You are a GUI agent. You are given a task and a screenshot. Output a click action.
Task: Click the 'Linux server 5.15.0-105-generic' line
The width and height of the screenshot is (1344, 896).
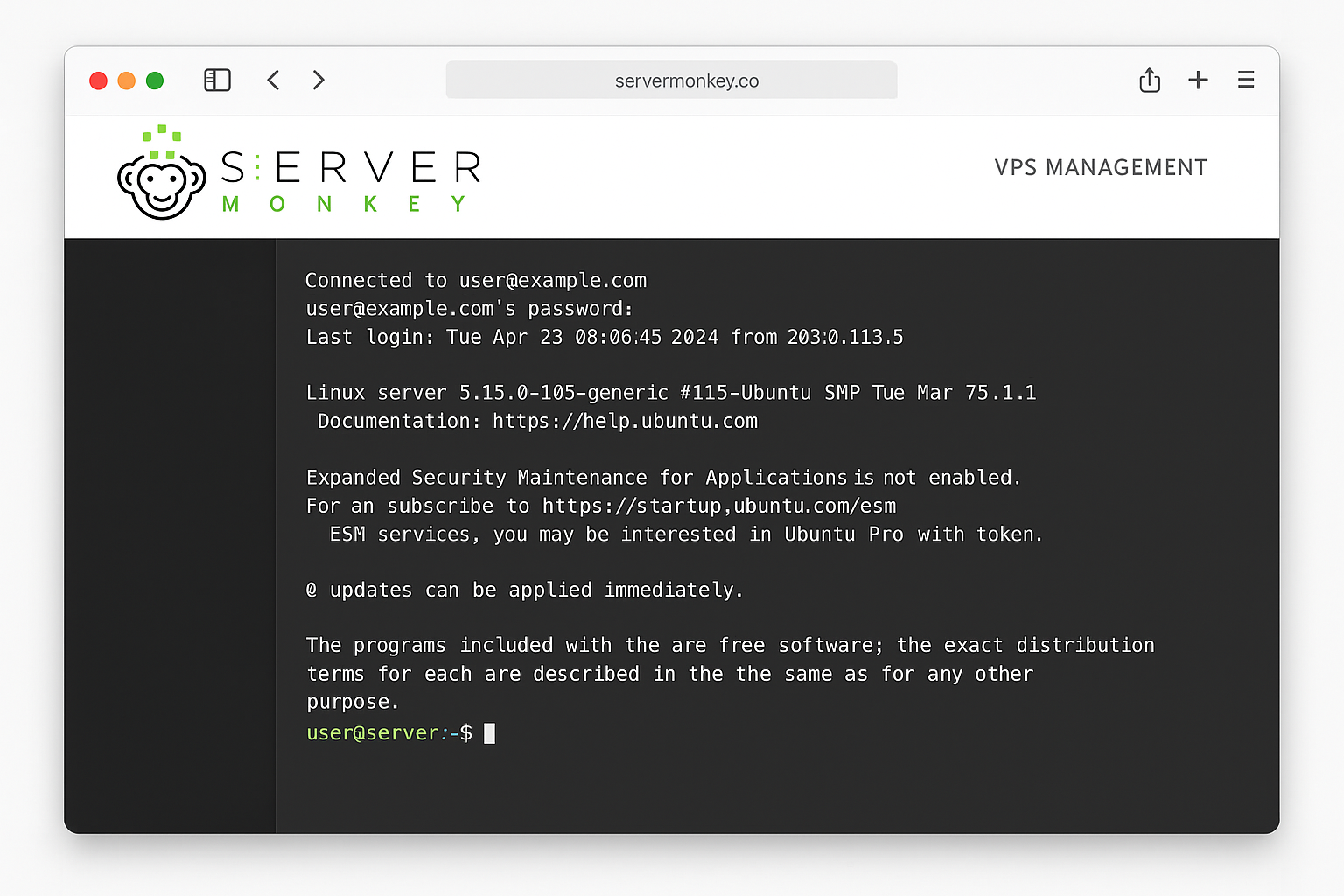click(671, 393)
